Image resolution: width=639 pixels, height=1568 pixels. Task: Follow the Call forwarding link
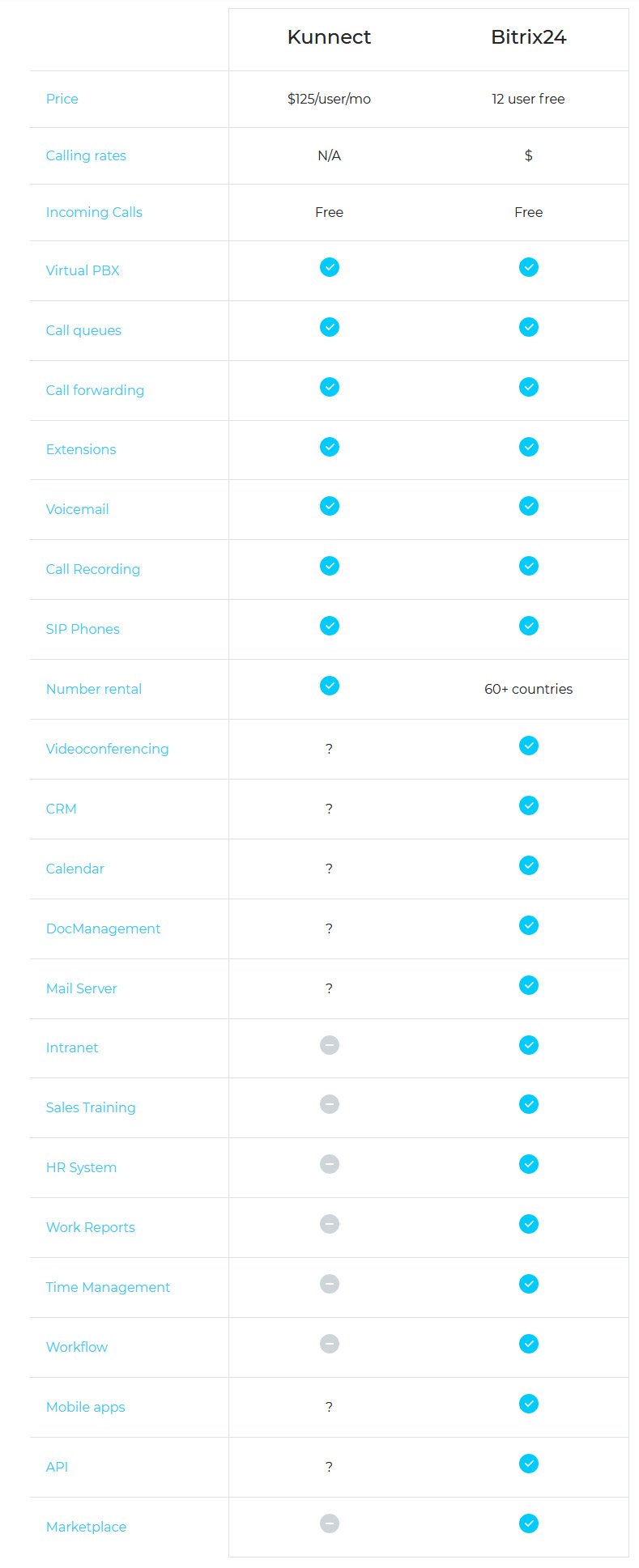pos(95,390)
